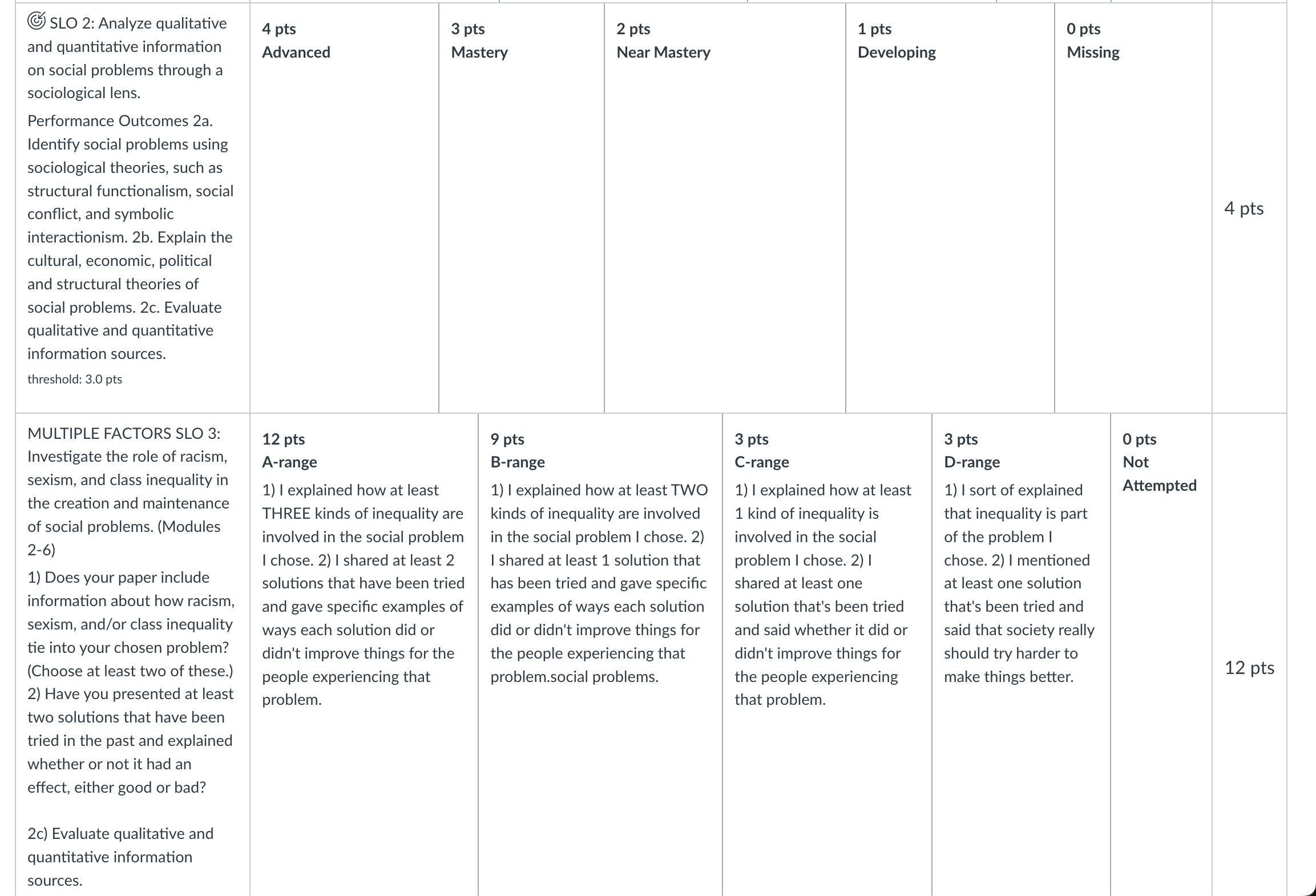Choose the 2 pts Near Mastery rating

pyautogui.click(x=725, y=208)
